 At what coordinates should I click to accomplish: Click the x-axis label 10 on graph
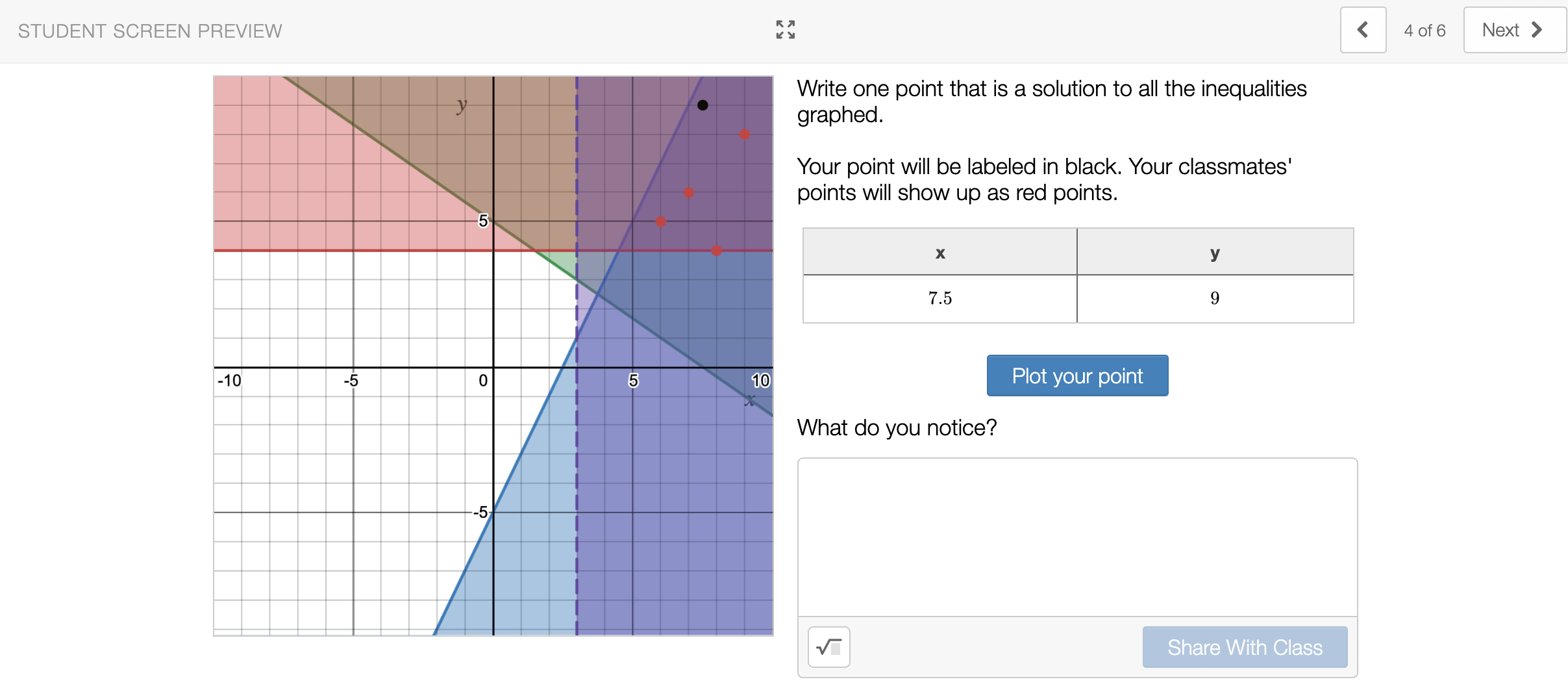click(x=760, y=381)
